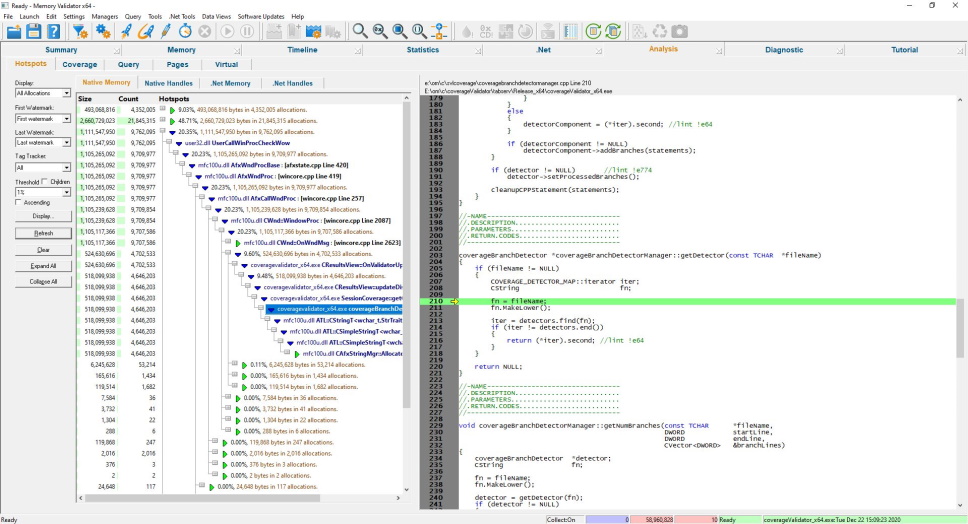Click the green arrow on CWnd::OnWndMsg row
The image size is (968, 524).
click(238, 243)
